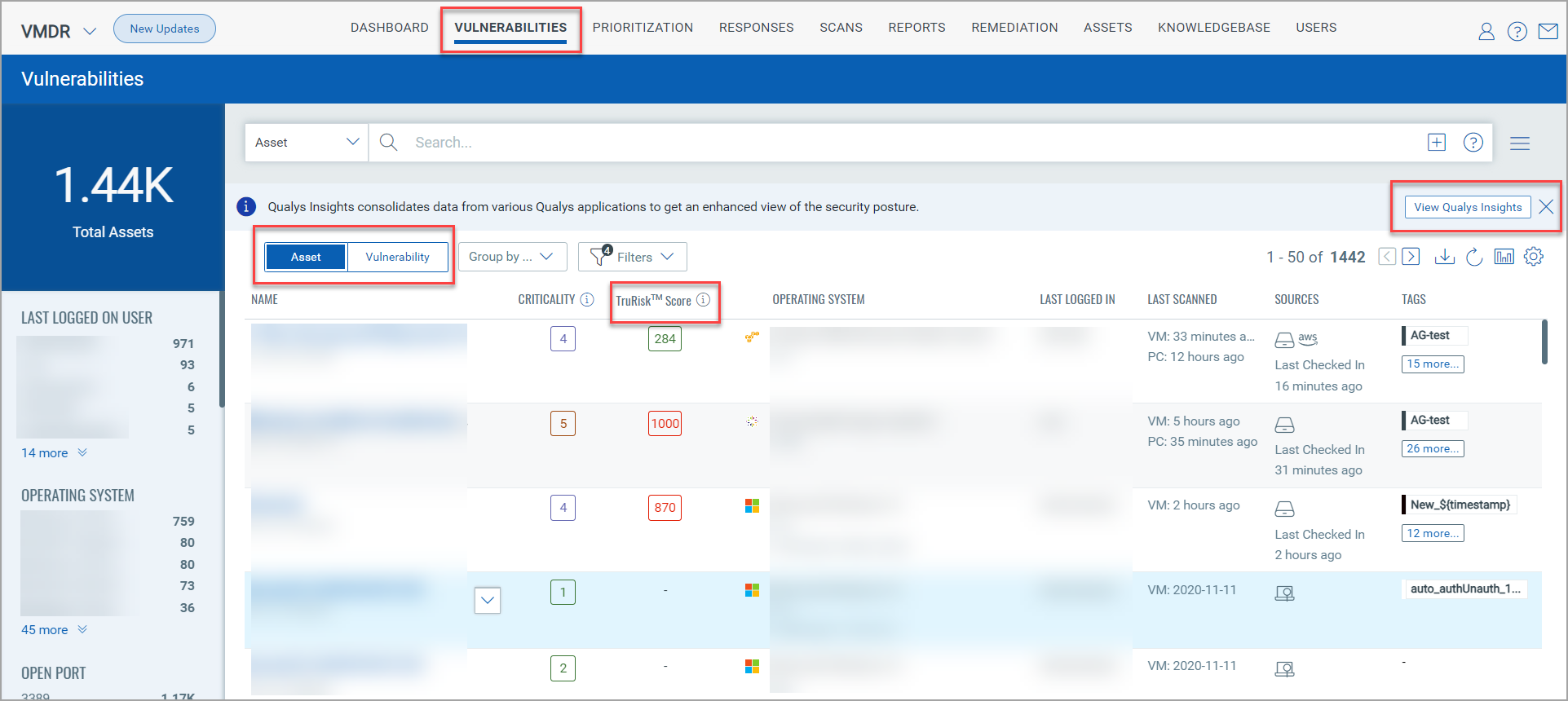This screenshot has width=1568, height=701.
Task: Click the agent source icon in the 870 score row
Action: click(x=1284, y=509)
